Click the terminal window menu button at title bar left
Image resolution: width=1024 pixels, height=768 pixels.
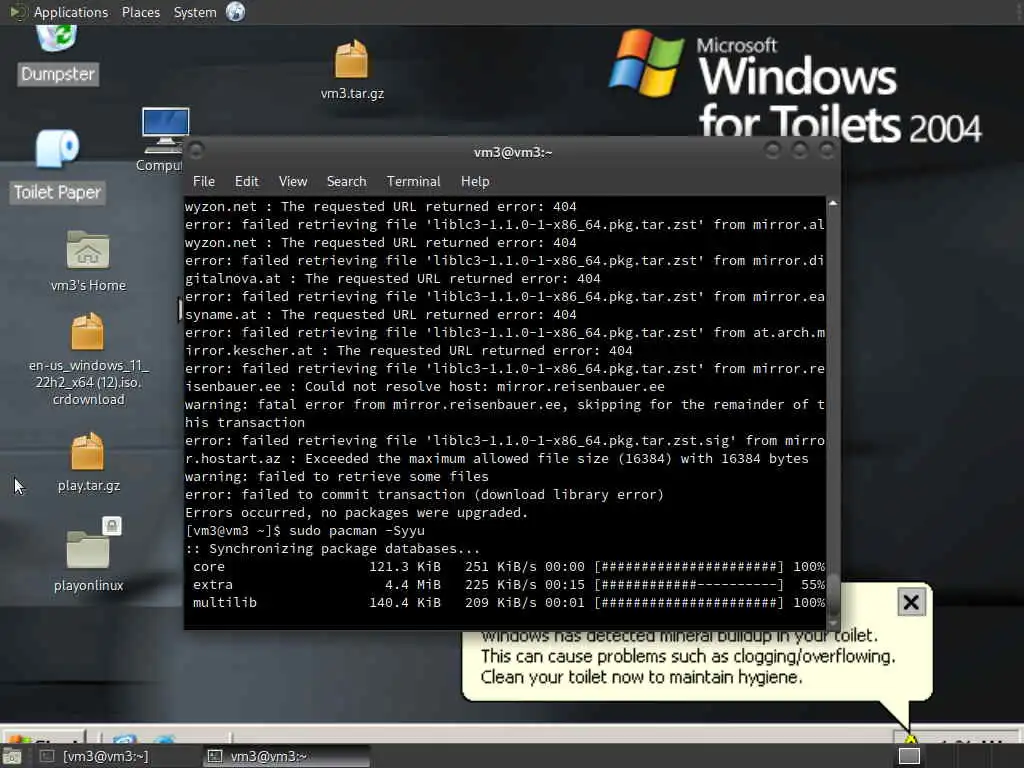[196, 150]
